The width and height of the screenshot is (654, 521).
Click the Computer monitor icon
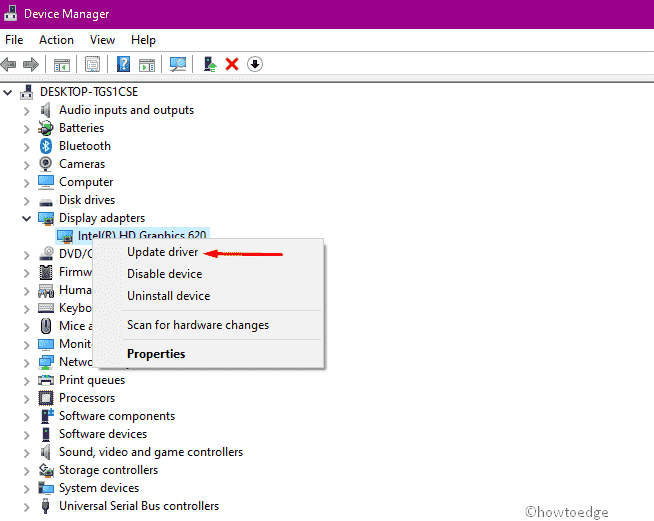[x=46, y=182]
